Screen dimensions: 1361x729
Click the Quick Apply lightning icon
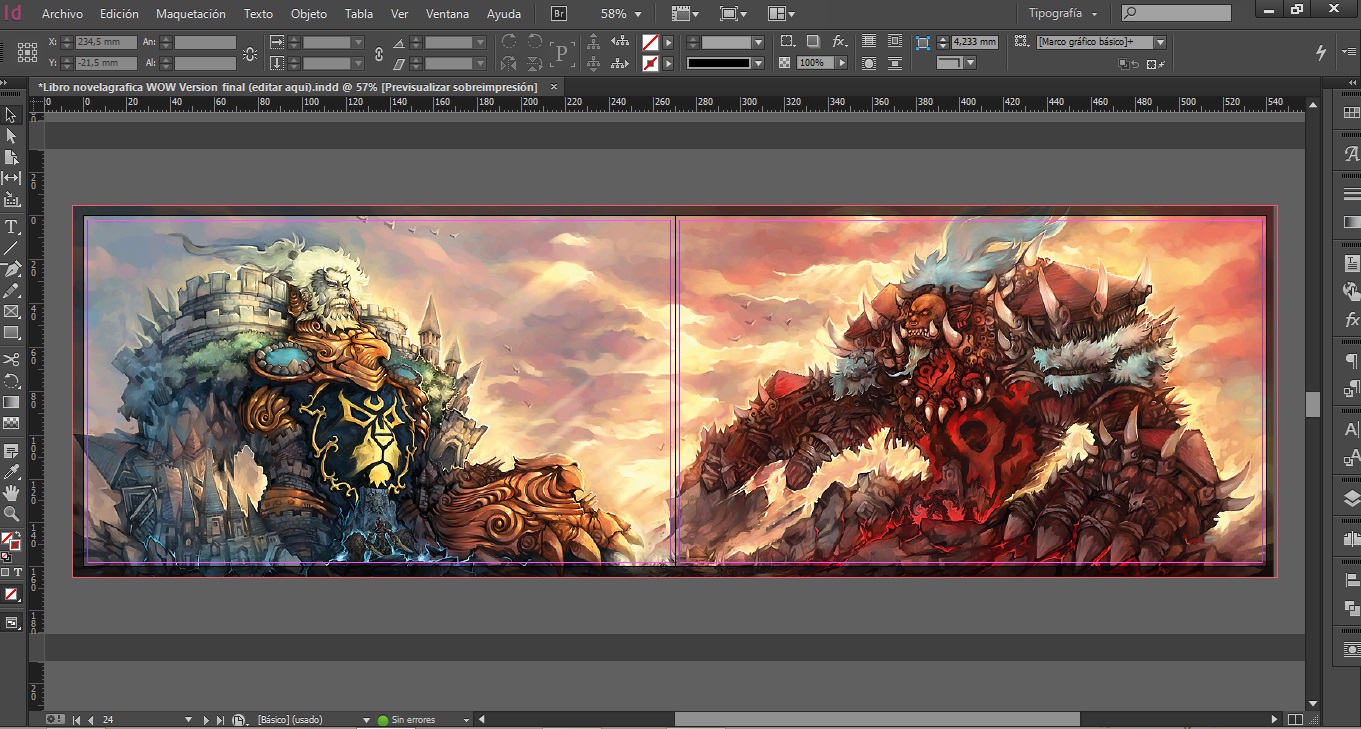tap(1321, 52)
